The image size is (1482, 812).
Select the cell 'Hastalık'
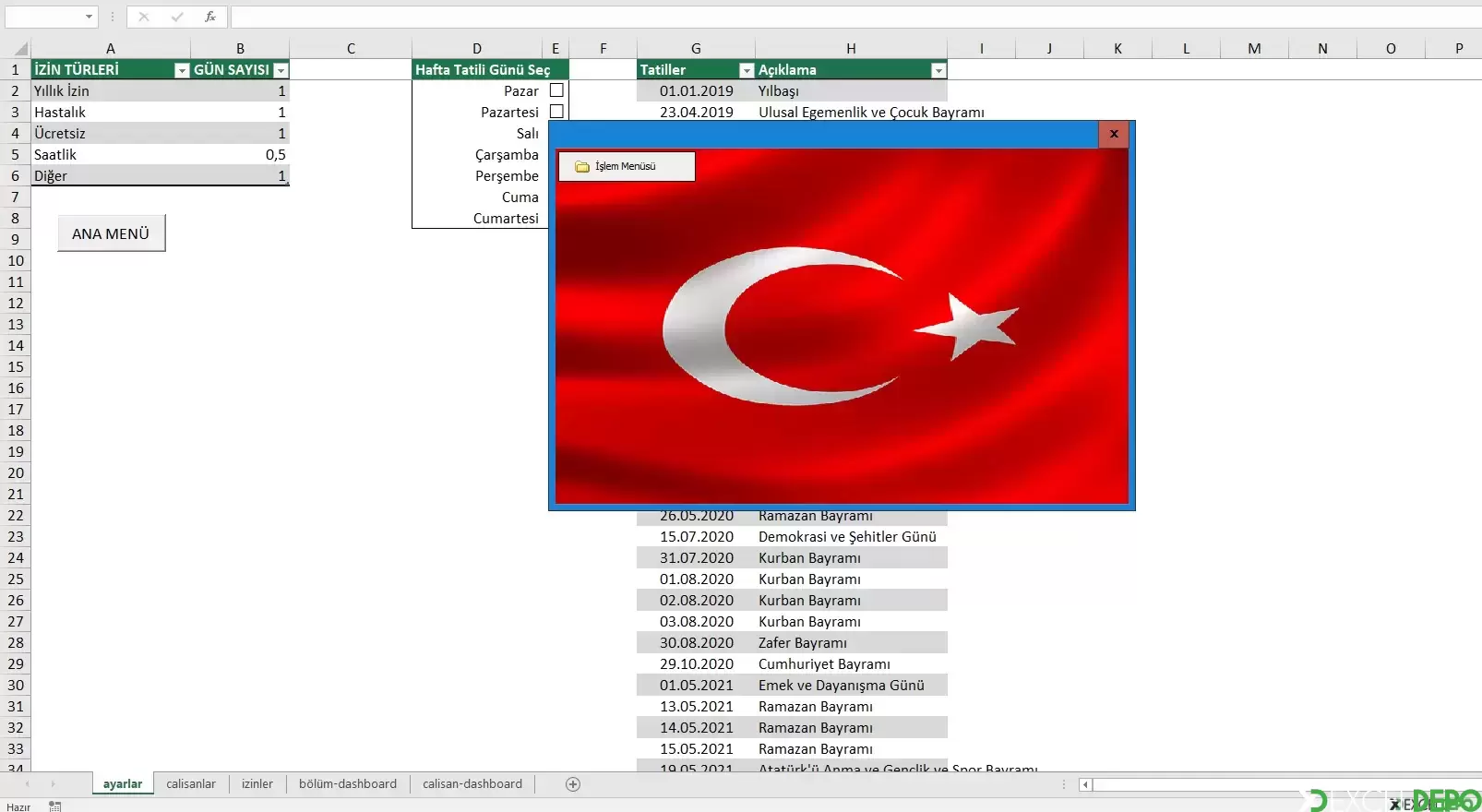[x=111, y=113]
